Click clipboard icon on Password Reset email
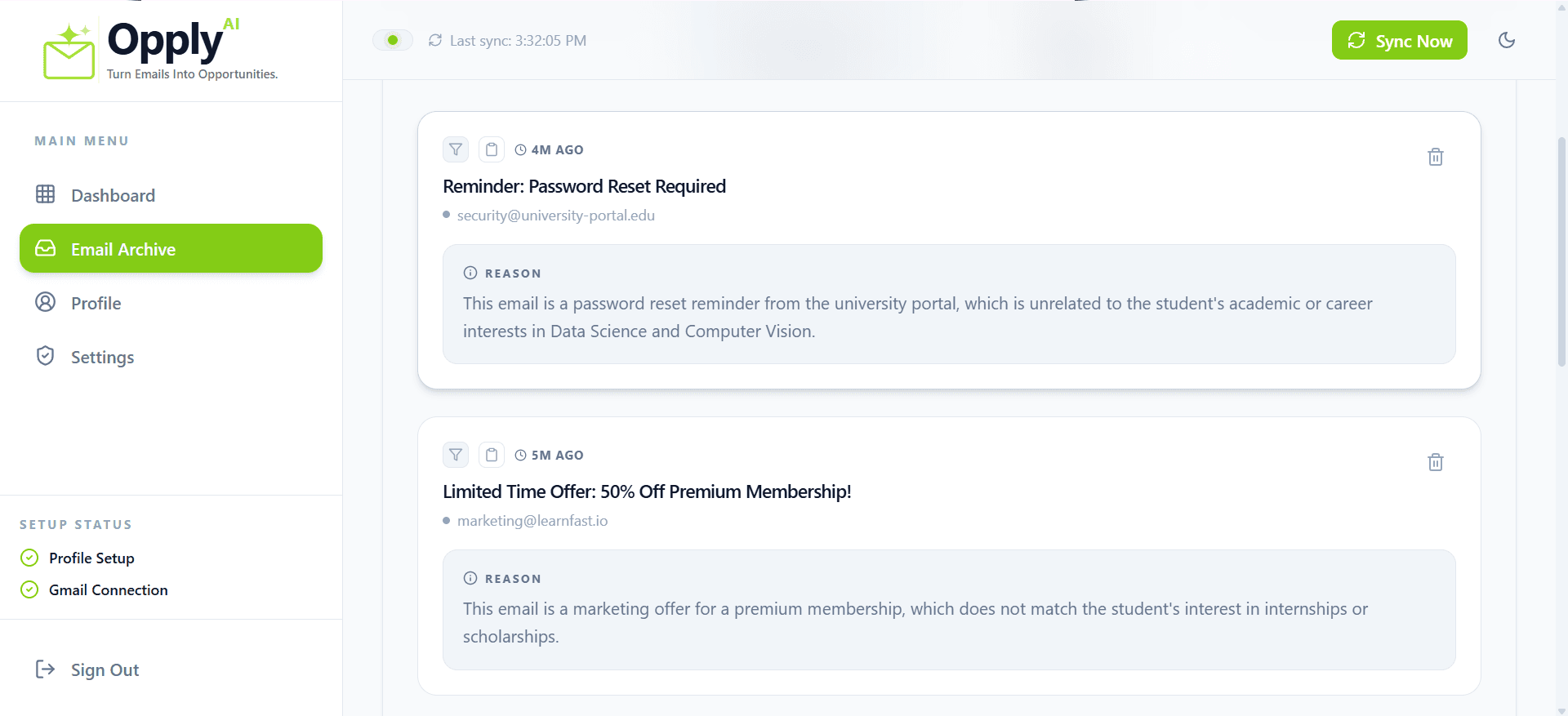This screenshot has width=1568, height=716. click(x=492, y=149)
